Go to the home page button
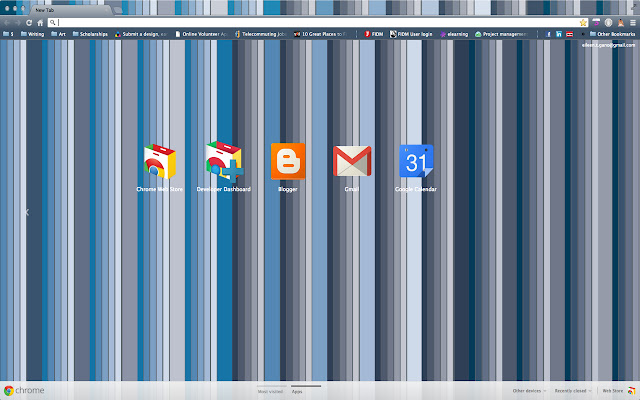The width and height of the screenshot is (640, 400). click(x=40, y=23)
